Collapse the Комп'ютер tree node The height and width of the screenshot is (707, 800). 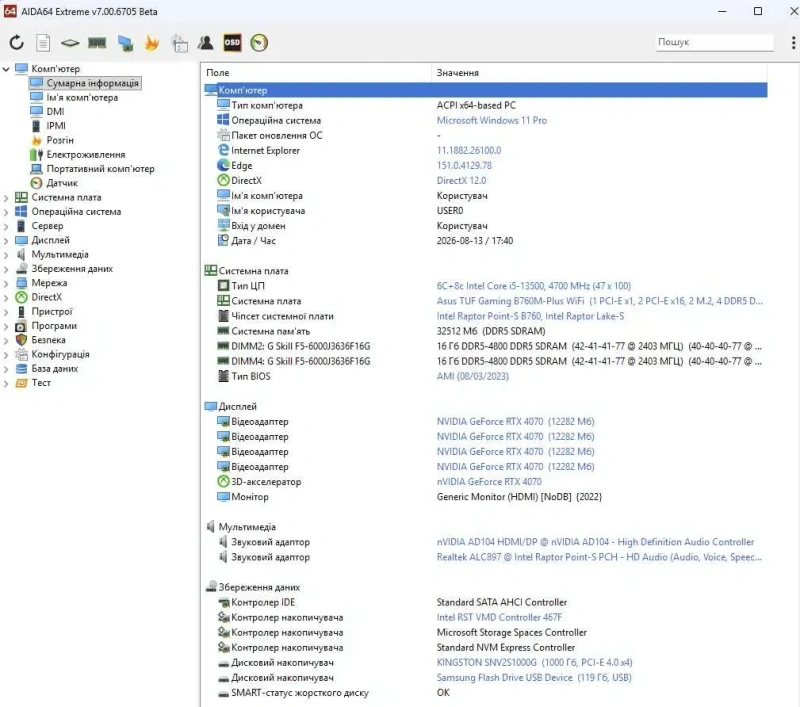(6, 68)
